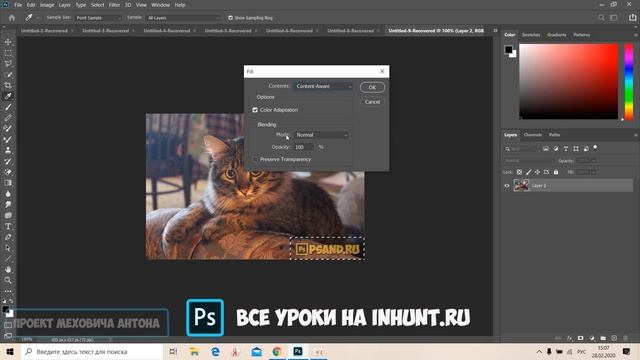Screen dimensions: 640x360
Task: Filter layers by adjustment layers icon
Action: (556, 149)
